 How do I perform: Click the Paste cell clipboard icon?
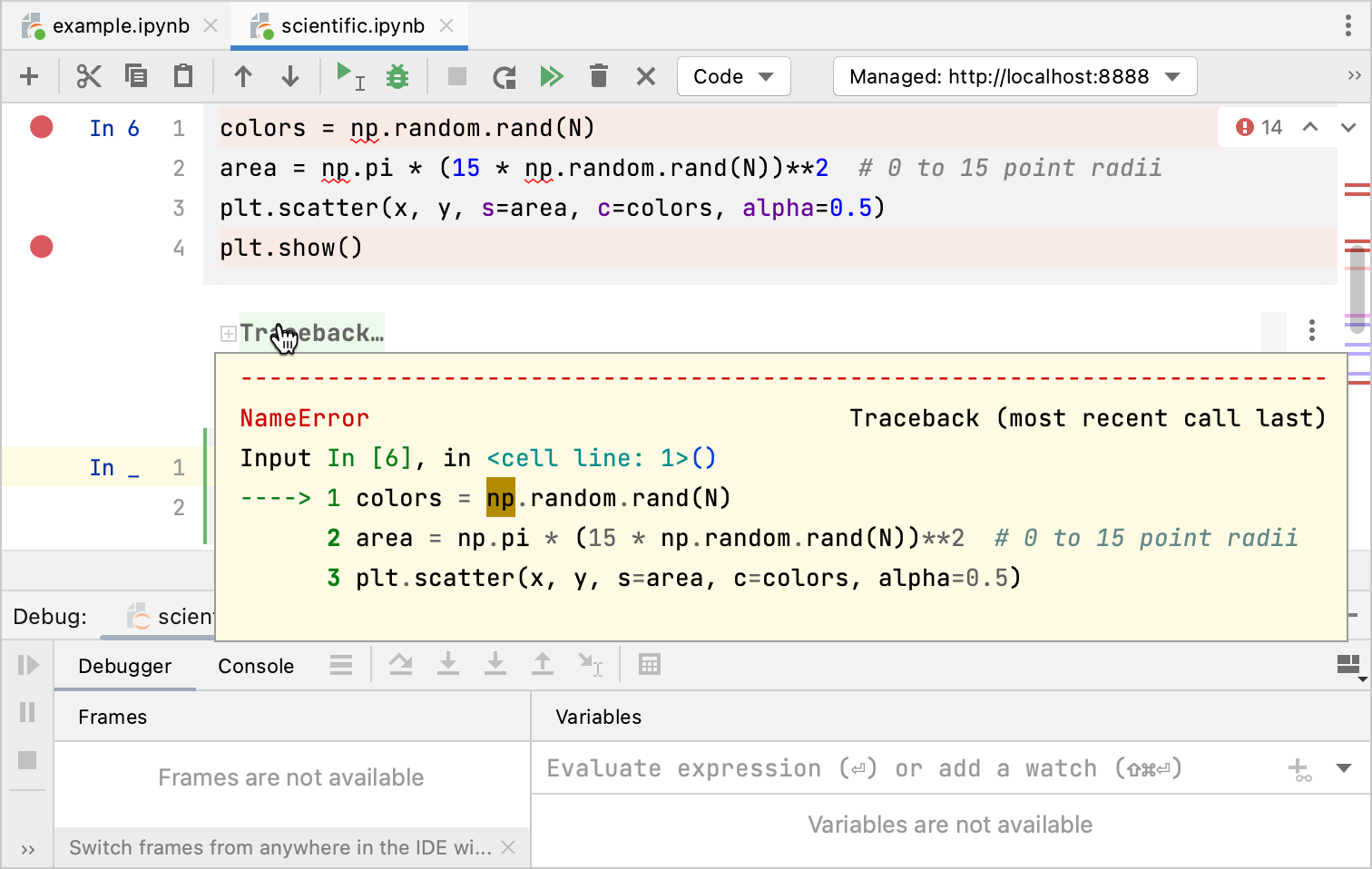(x=183, y=76)
